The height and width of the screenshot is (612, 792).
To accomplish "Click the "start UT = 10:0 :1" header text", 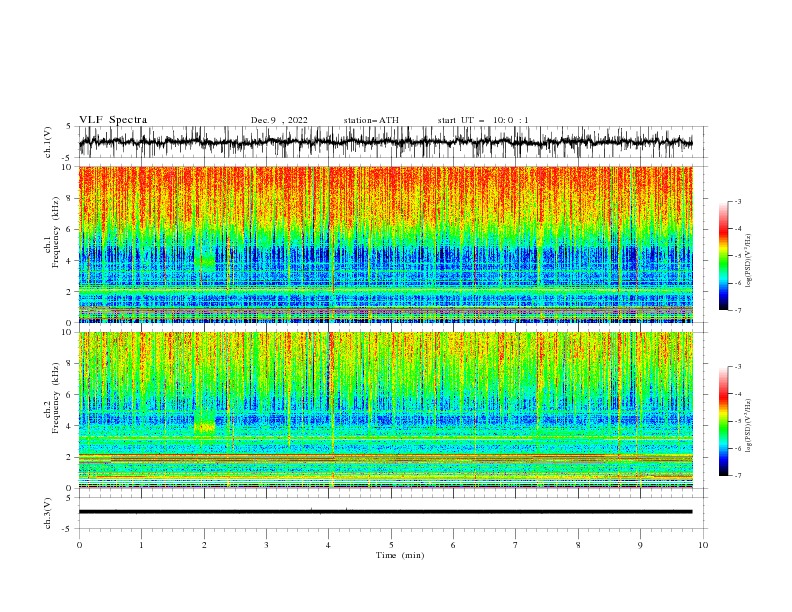I will point(483,120).
